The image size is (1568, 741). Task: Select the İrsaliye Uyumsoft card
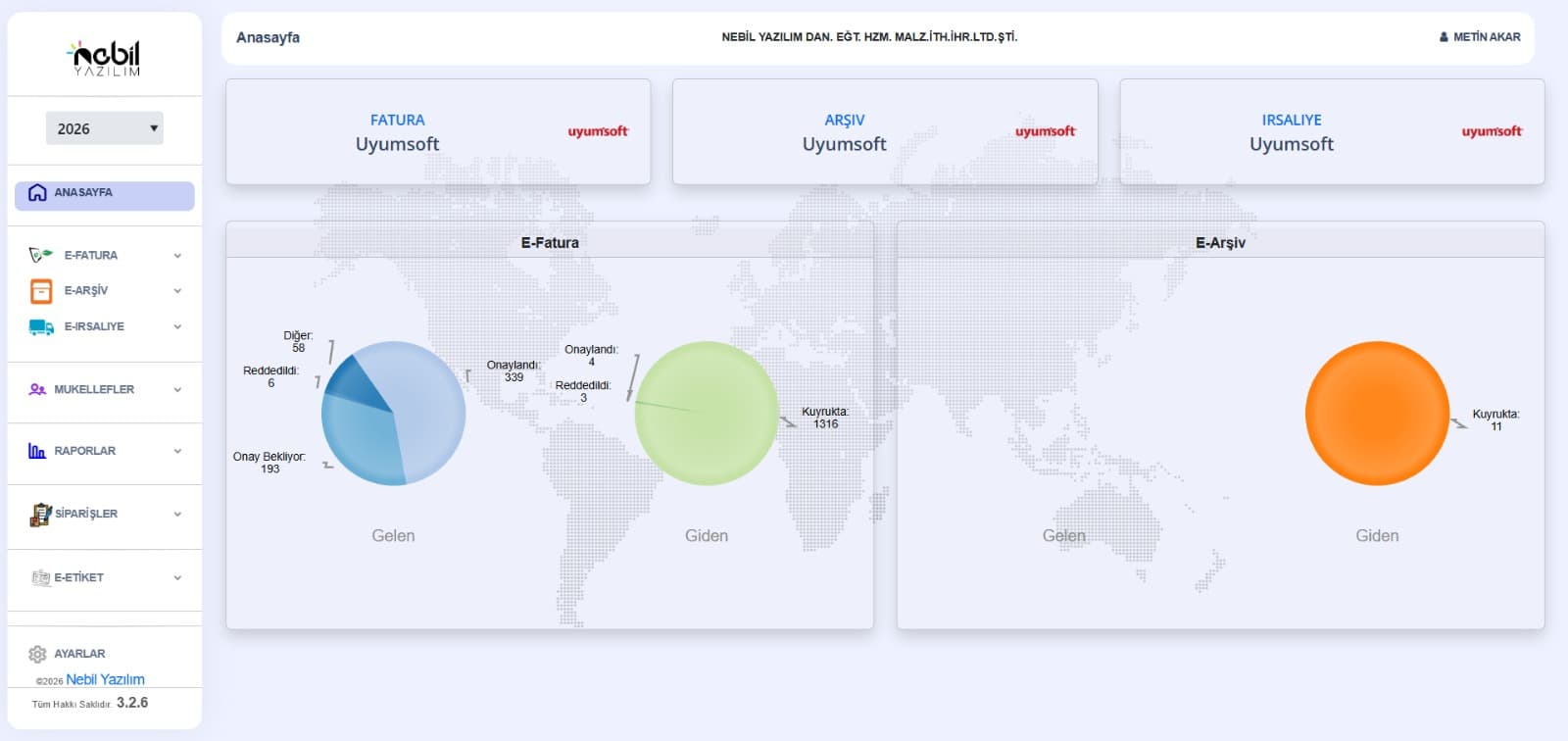1332,131
